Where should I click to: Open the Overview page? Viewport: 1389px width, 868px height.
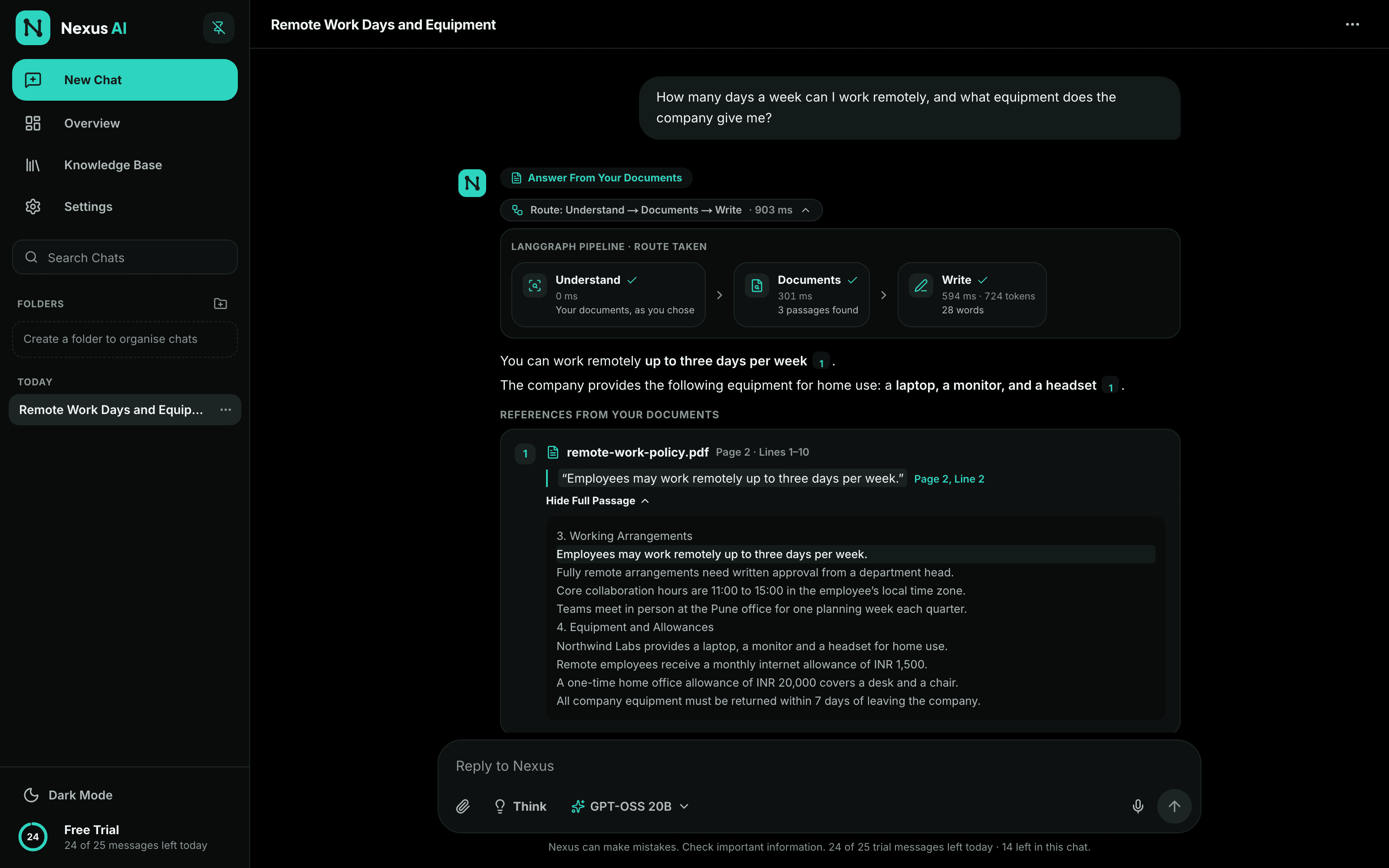[x=125, y=123]
